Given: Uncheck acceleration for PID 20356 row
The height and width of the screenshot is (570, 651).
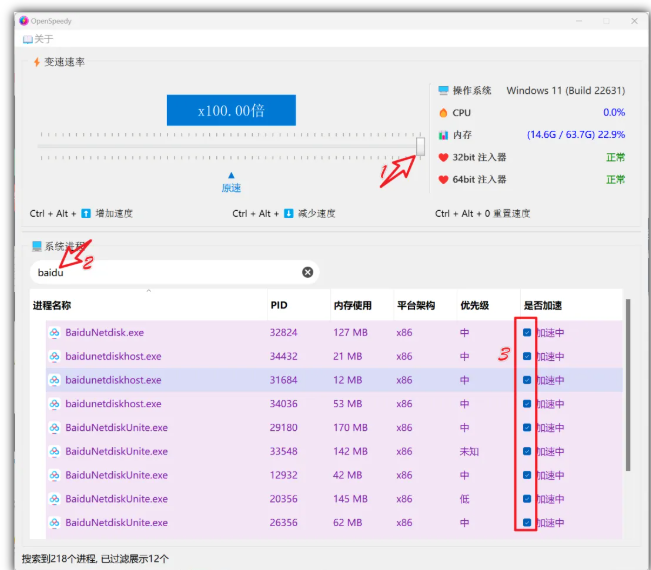Looking at the screenshot, I should pos(527,499).
